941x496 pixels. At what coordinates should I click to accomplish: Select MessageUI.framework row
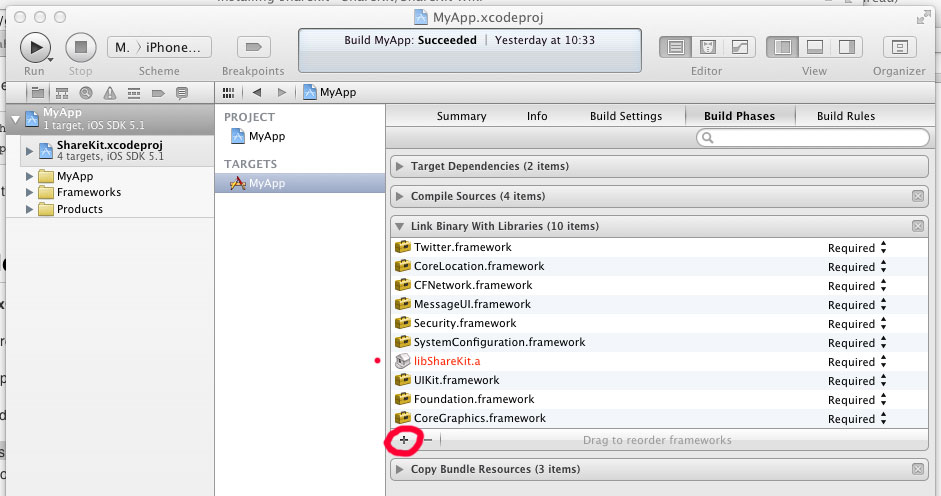pyautogui.click(x=659, y=304)
